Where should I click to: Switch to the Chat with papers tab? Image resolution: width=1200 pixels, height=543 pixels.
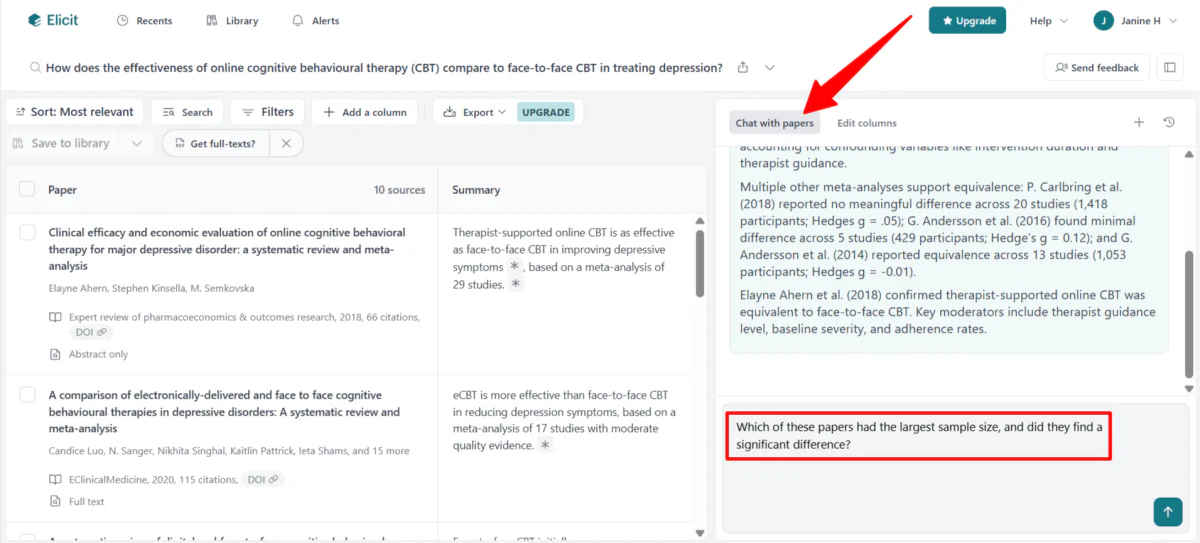click(x=774, y=123)
